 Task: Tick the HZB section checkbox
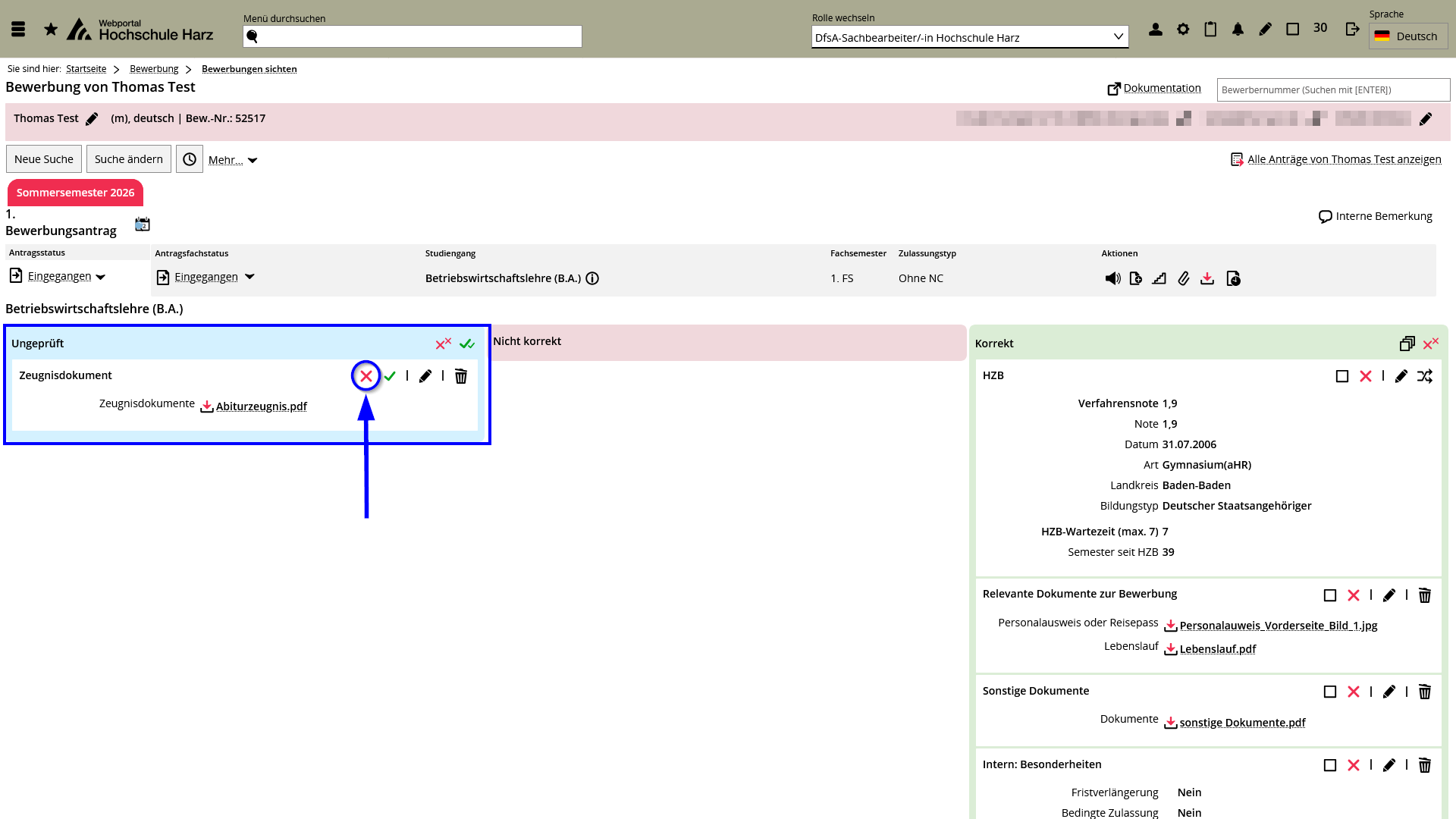coord(1342,376)
